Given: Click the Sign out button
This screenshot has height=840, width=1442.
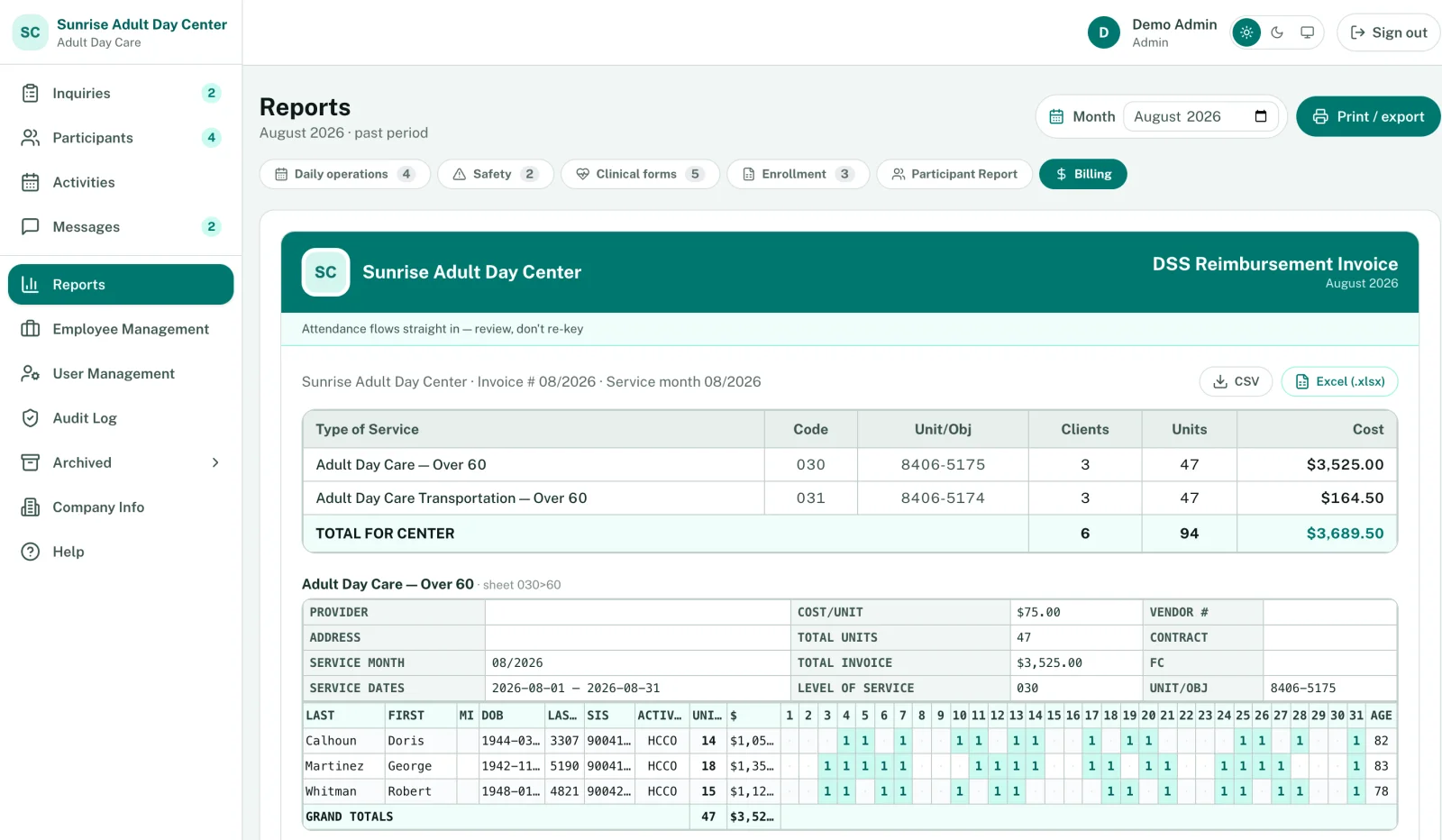Looking at the screenshot, I should pyautogui.click(x=1388, y=32).
